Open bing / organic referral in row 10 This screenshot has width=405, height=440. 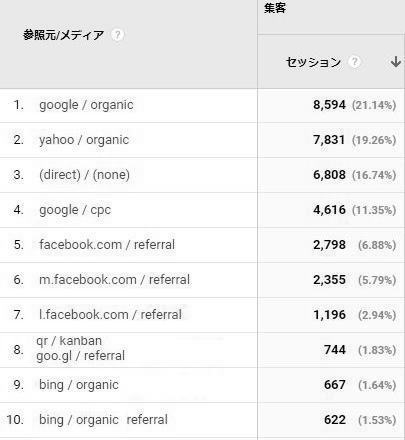[x=103, y=420]
